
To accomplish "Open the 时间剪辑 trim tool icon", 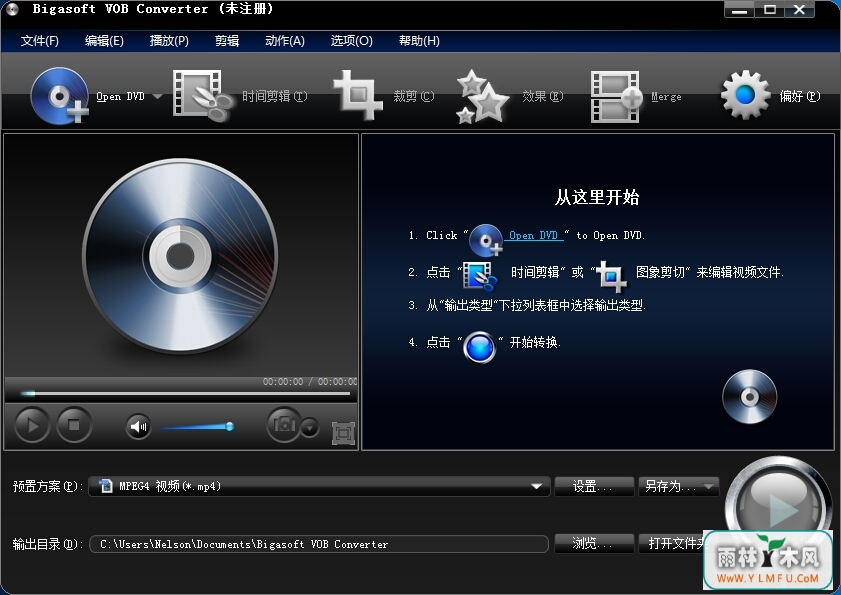I will point(202,95).
